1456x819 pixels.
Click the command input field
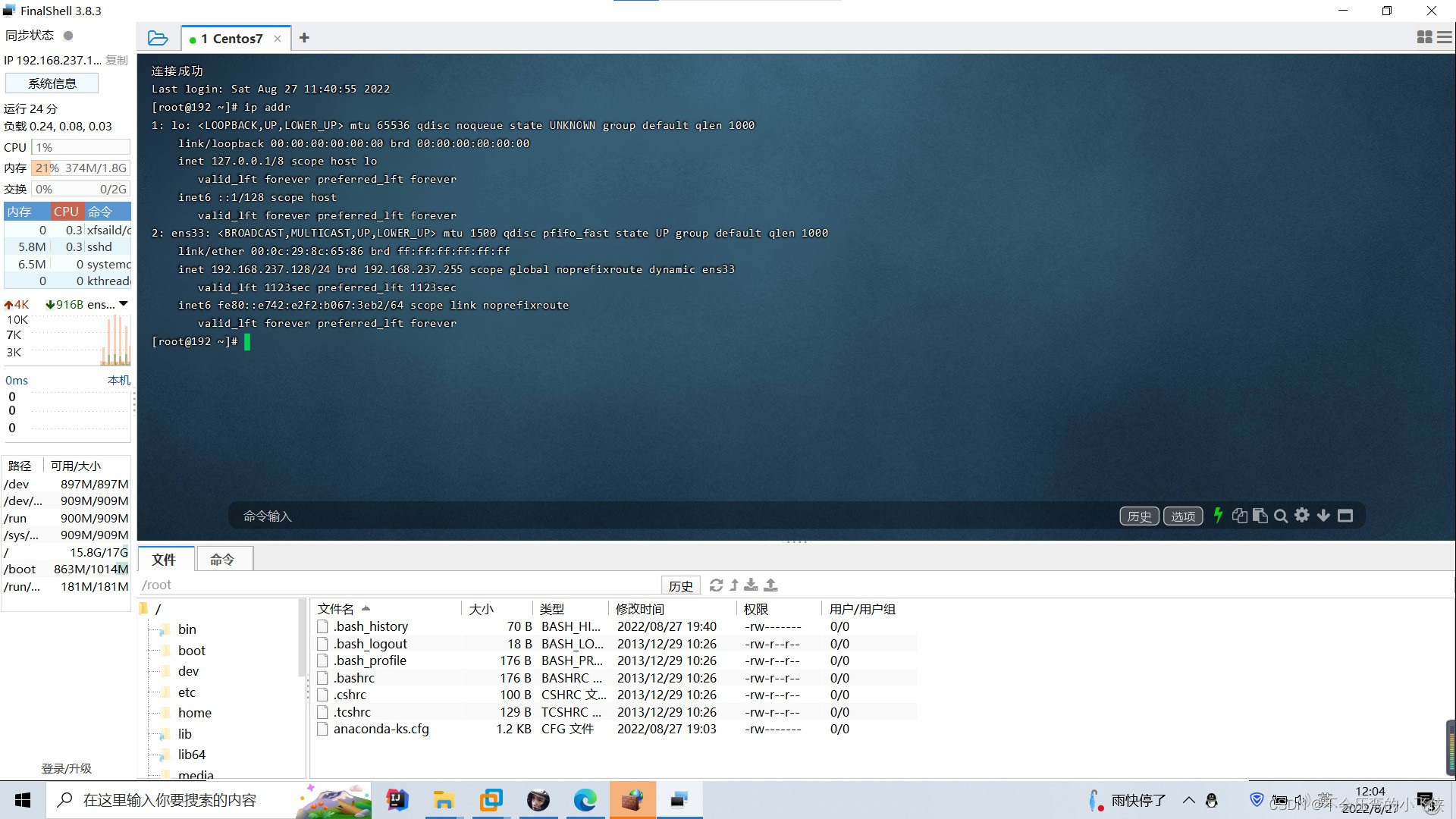click(670, 515)
